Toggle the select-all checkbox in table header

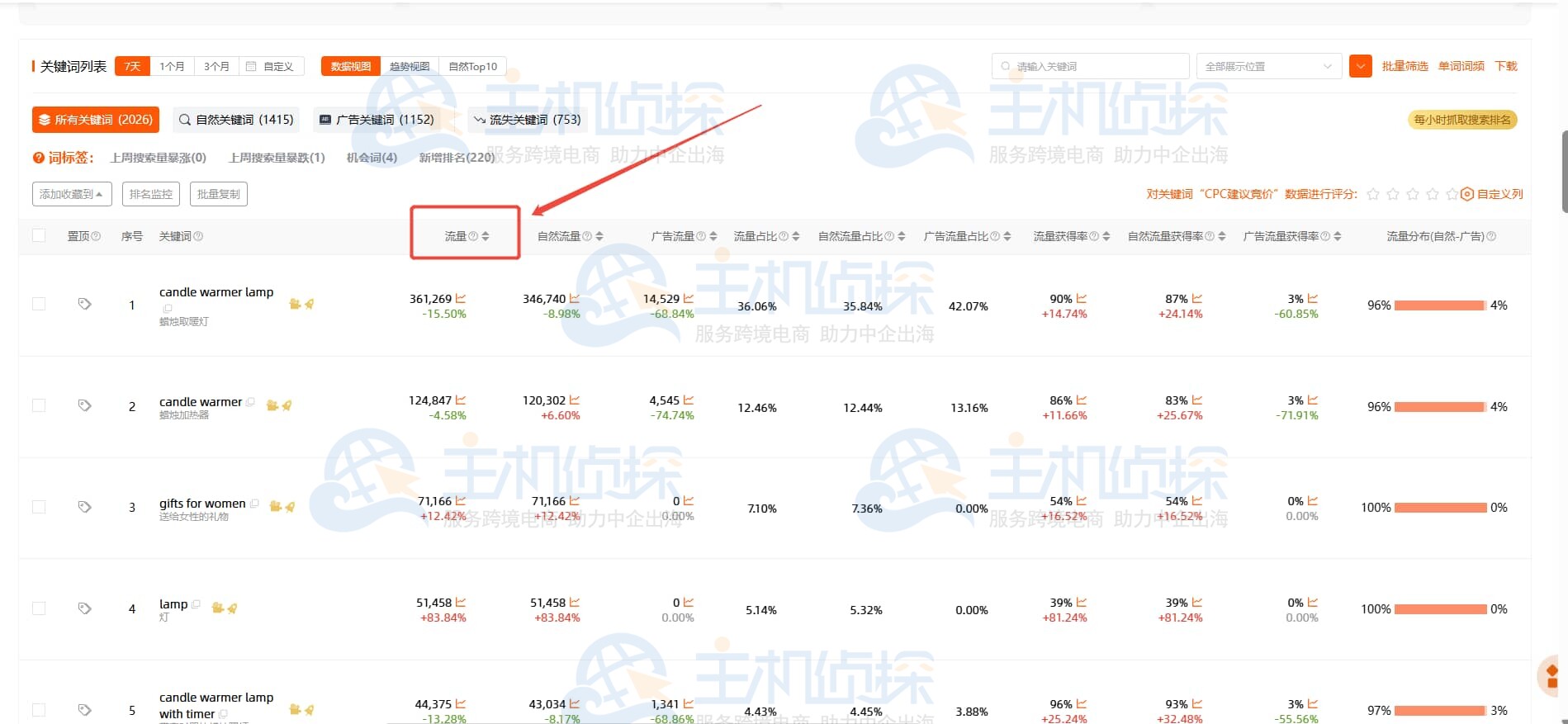[x=39, y=235]
